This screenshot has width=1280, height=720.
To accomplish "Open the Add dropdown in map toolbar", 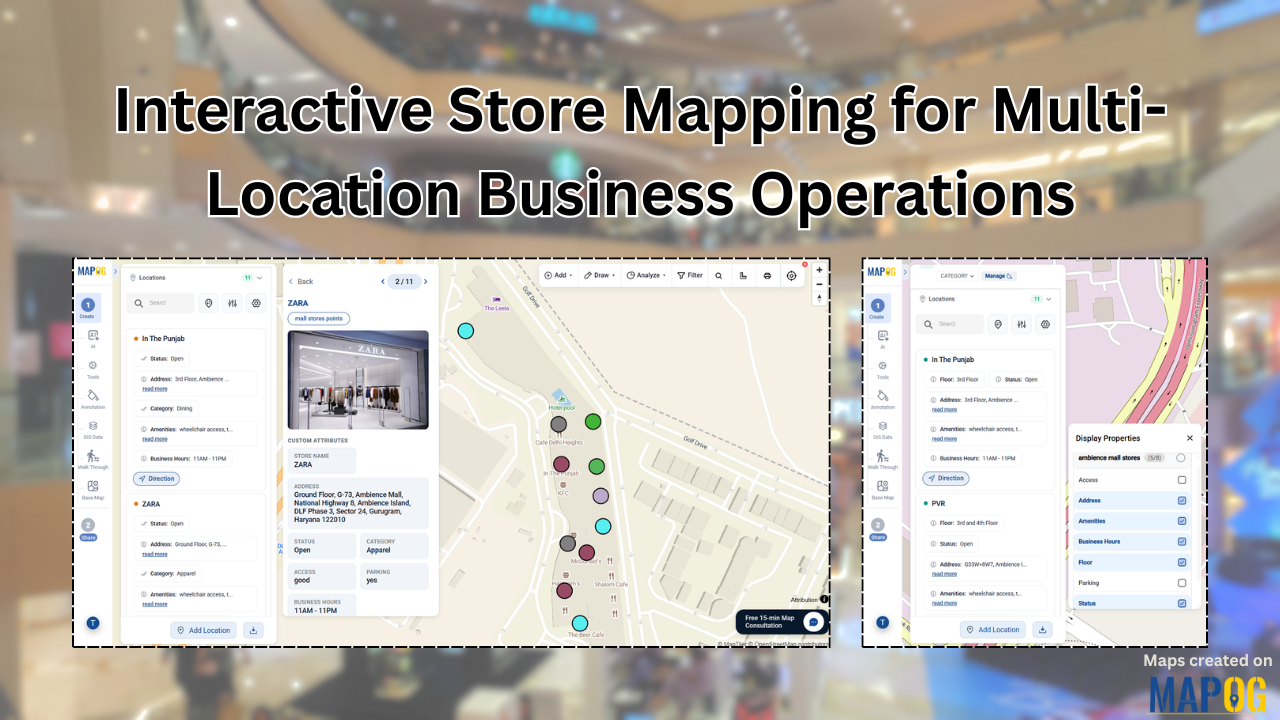I will (x=558, y=275).
